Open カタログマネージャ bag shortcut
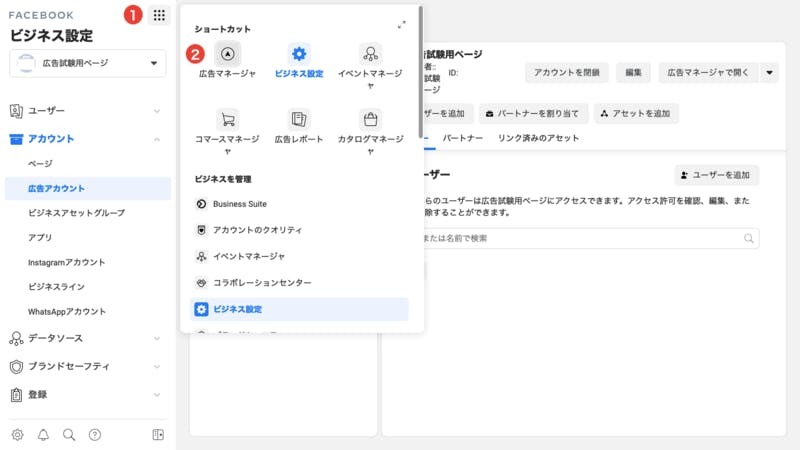 [x=370, y=120]
